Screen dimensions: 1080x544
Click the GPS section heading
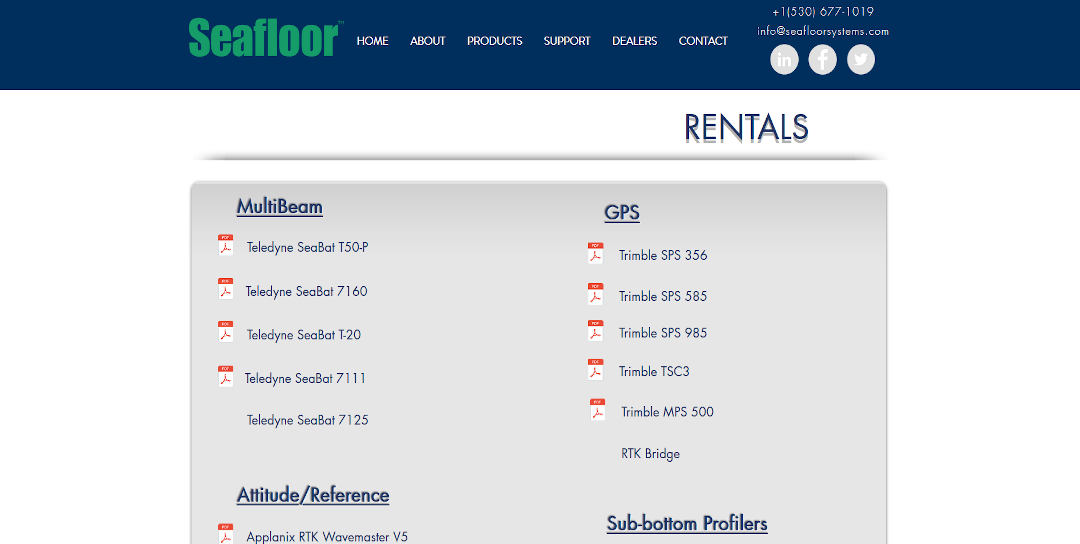(622, 212)
